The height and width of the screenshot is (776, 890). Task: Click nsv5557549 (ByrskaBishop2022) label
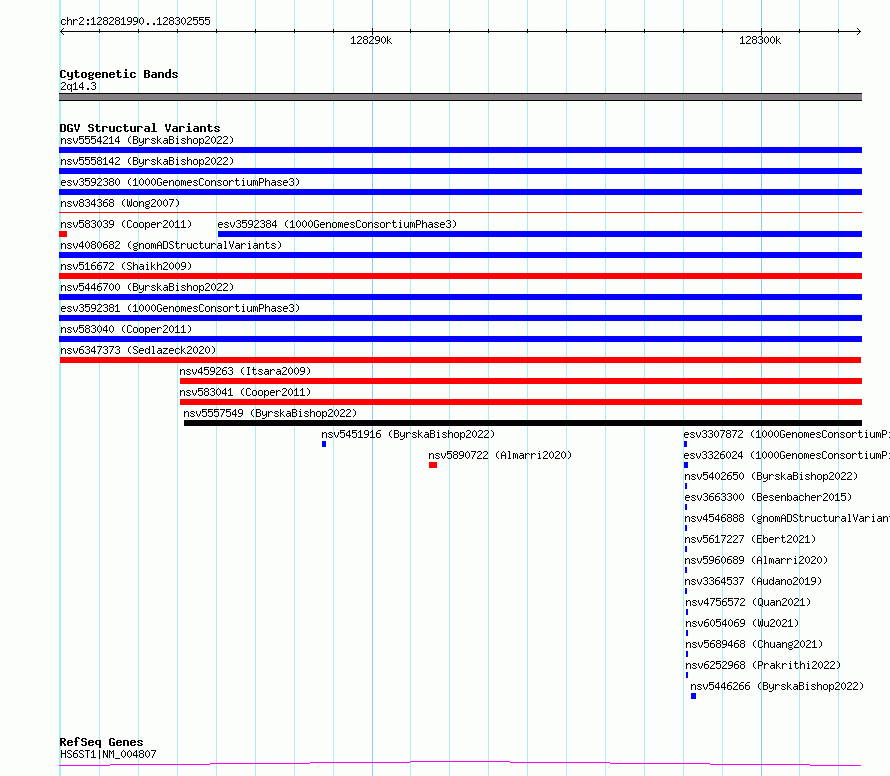pos(270,413)
